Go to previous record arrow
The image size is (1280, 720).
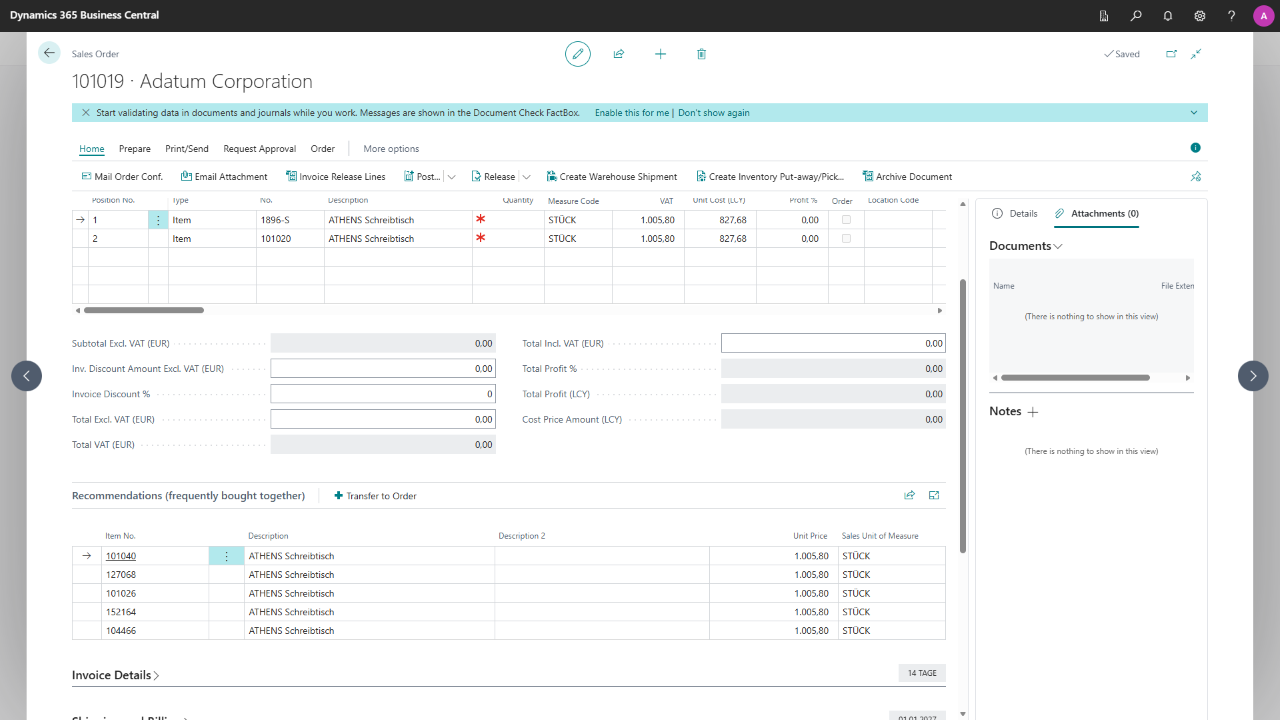[27, 376]
